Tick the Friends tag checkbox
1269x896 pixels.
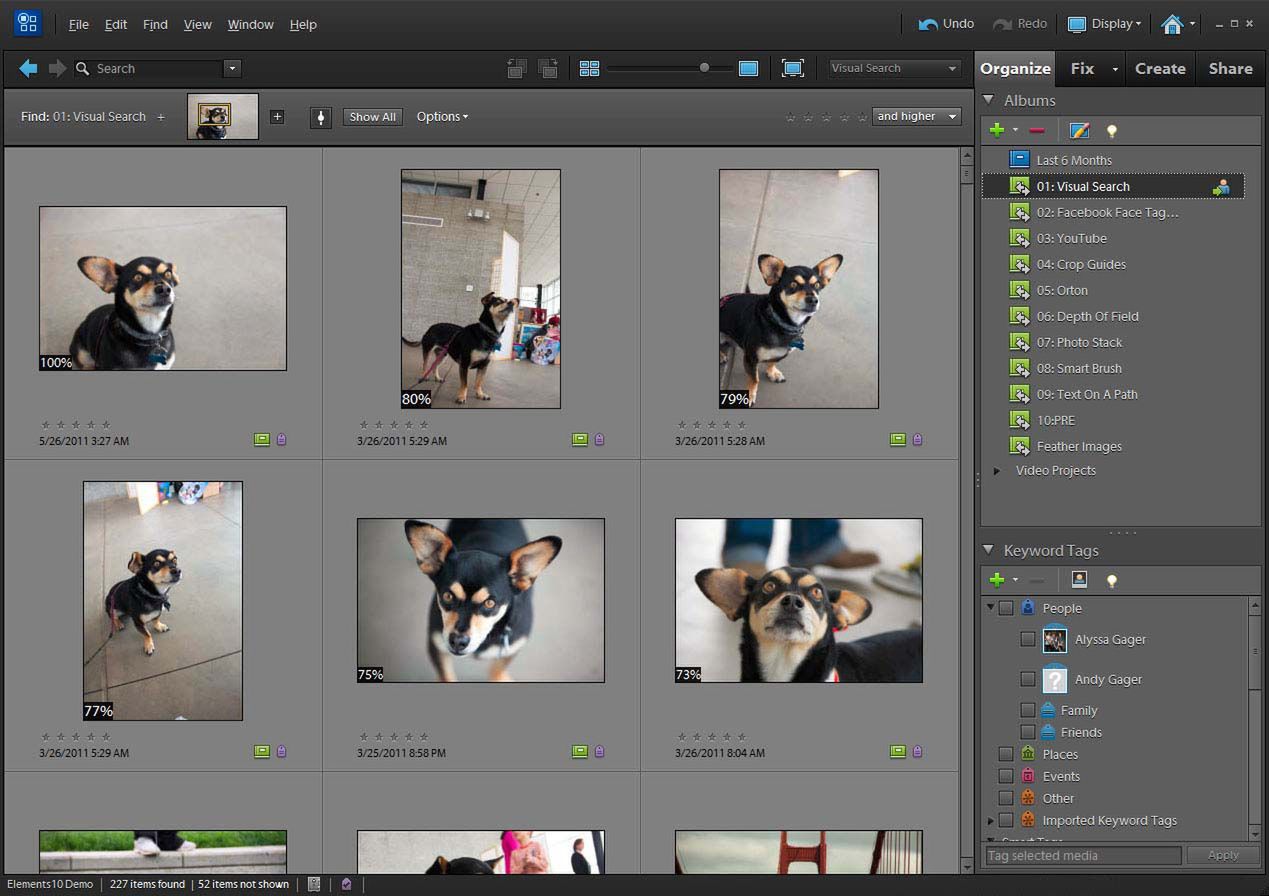(1028, 732)
